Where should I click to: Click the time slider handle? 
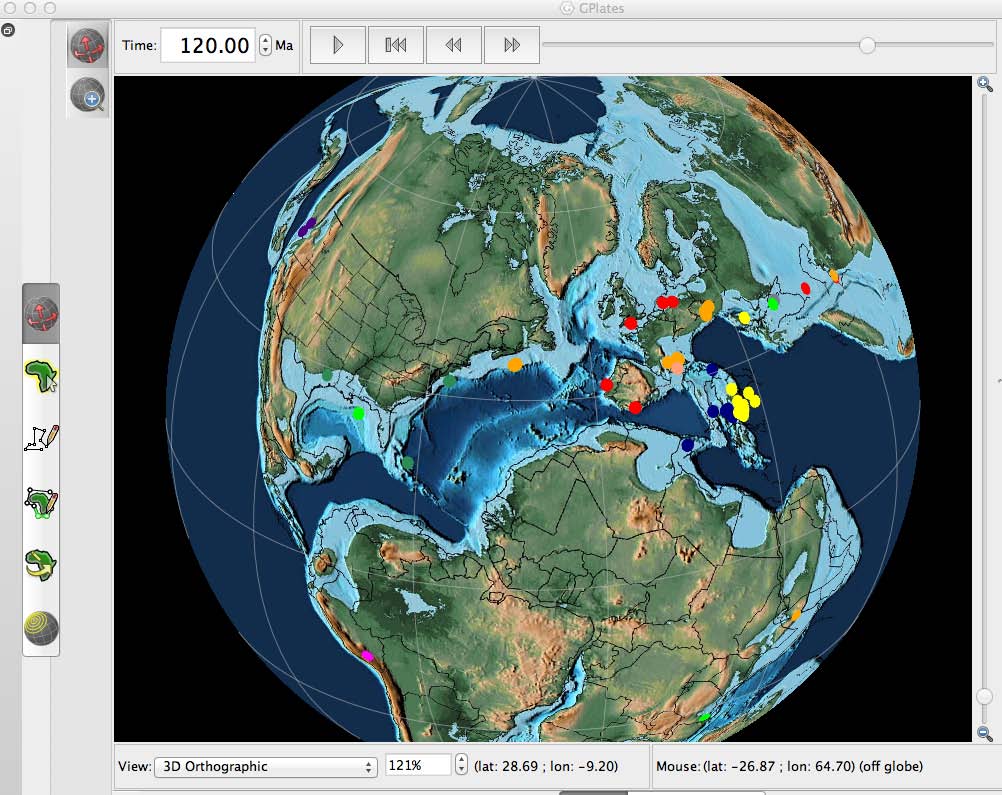coord(867,45)
